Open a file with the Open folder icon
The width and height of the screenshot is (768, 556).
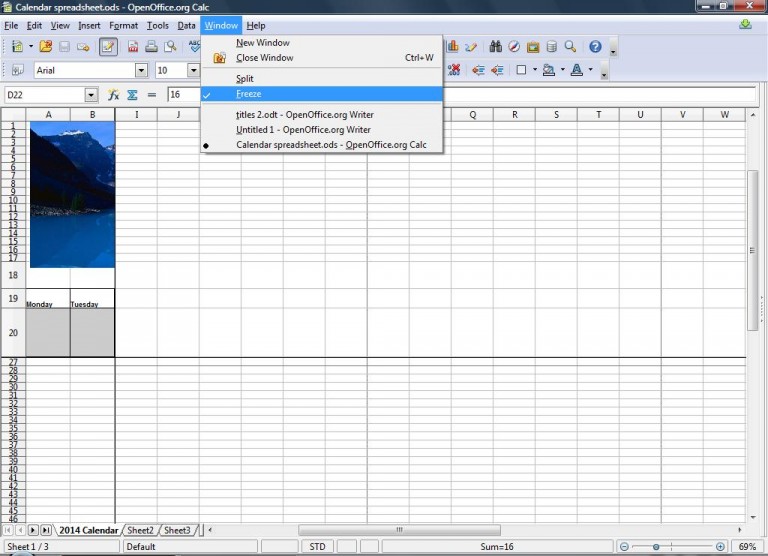coord(46,47)
